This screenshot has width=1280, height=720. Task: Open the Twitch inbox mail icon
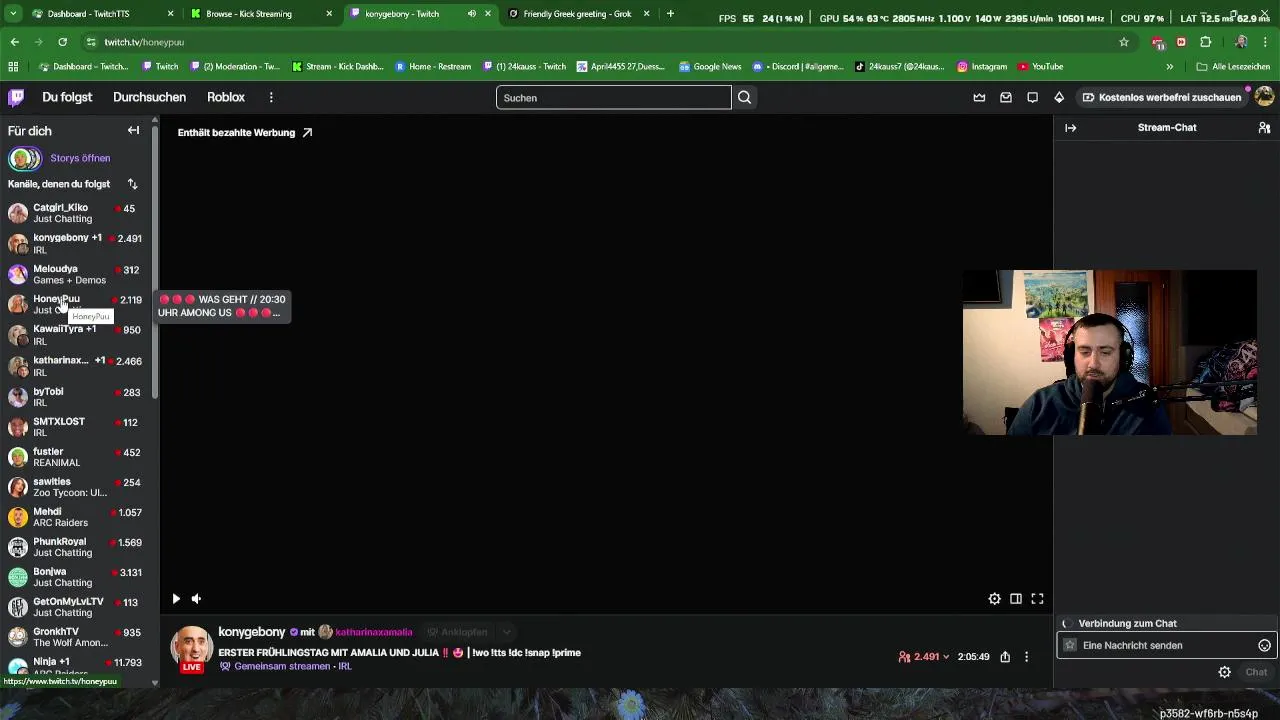click(x=1006, y=97)
